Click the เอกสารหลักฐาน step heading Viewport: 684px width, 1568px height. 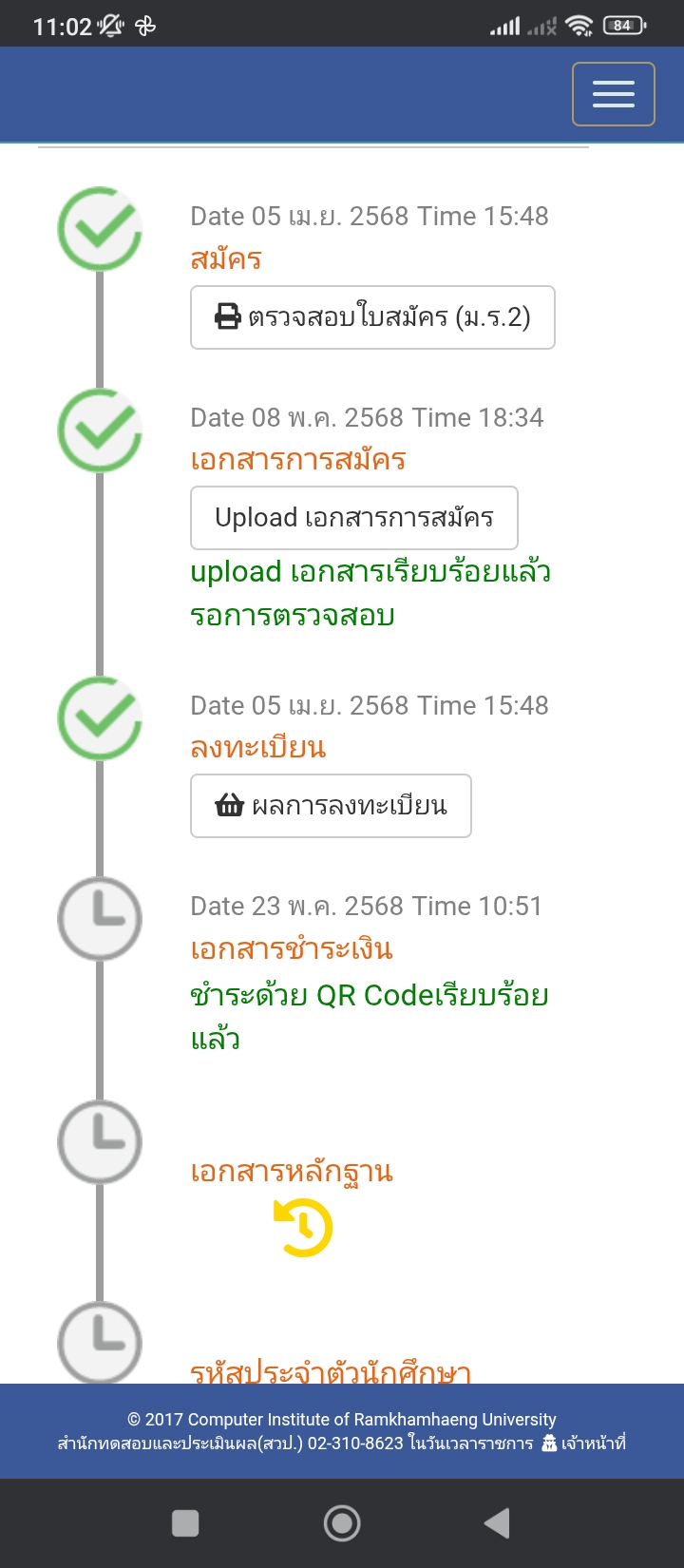click(x=292, y=1172)
